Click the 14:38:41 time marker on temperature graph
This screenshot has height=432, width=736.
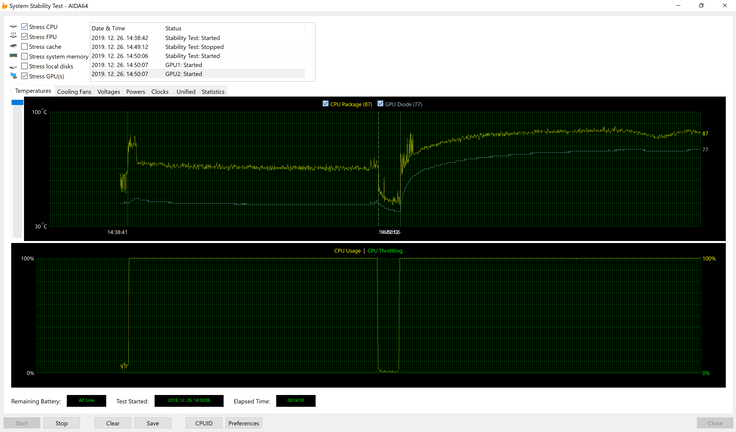(117, 232)
